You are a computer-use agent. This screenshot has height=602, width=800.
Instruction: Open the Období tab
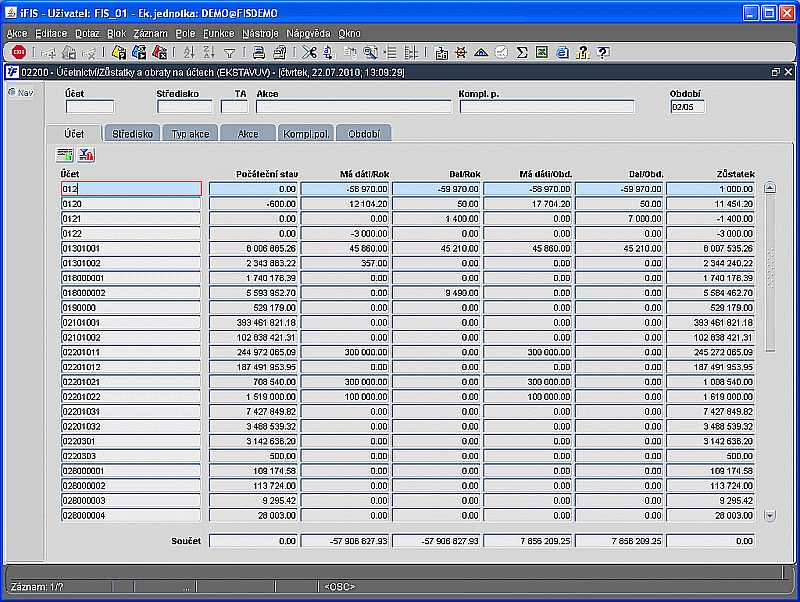(364, 133)
